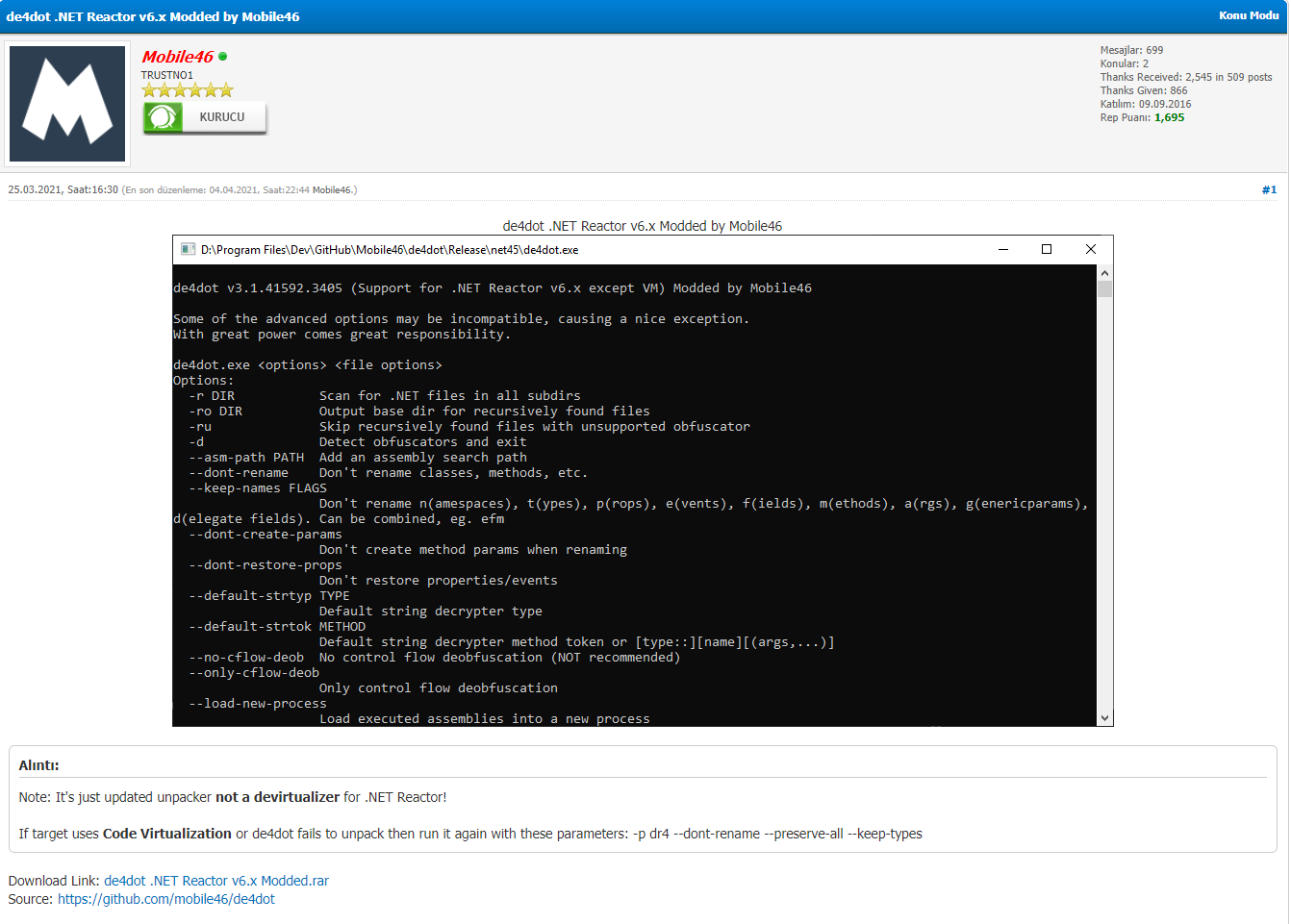Click the gold reputation stars

point(188,90)
